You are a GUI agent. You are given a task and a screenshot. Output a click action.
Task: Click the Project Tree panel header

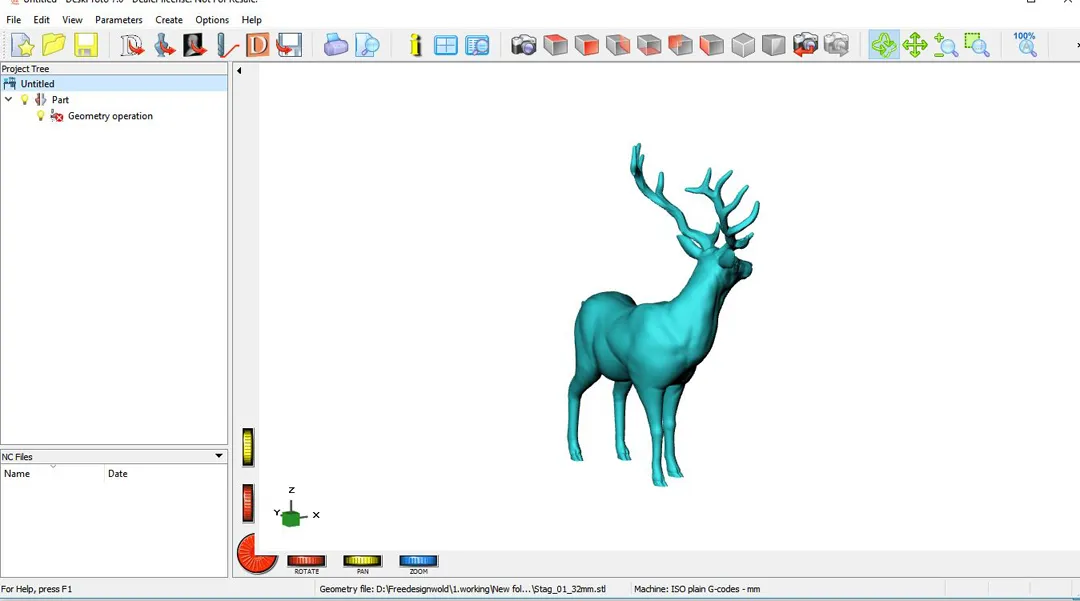click(114, 69)
